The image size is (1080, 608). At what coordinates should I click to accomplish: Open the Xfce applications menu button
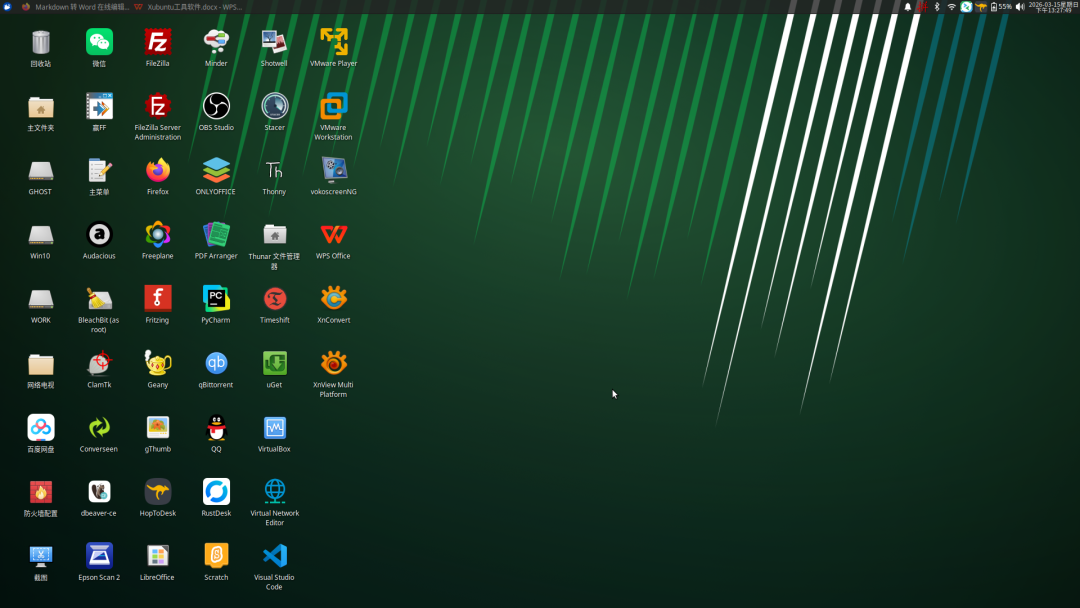click(8, 7)
